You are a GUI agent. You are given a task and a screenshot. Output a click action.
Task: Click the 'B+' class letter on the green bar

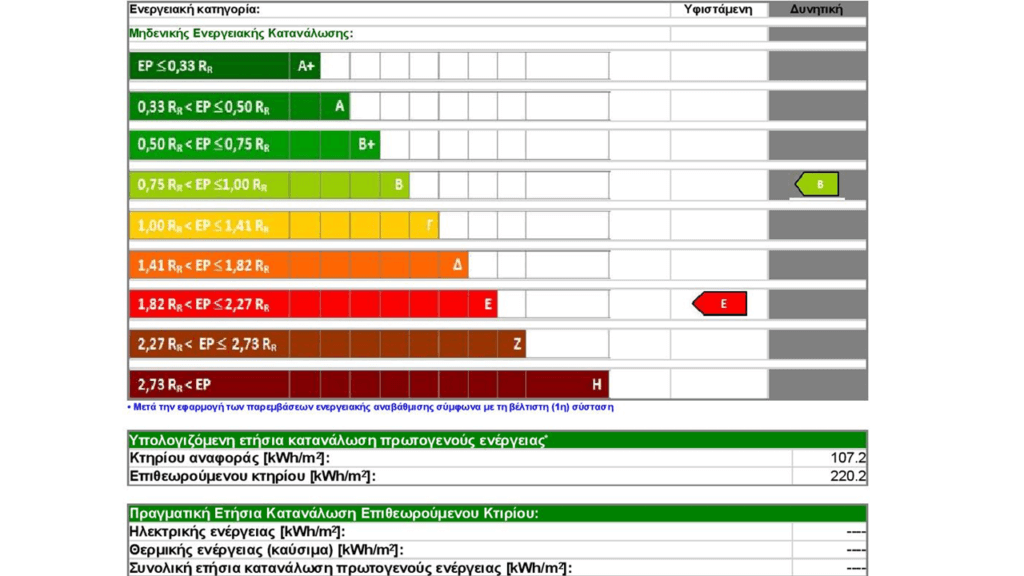(x=366, y=144)
